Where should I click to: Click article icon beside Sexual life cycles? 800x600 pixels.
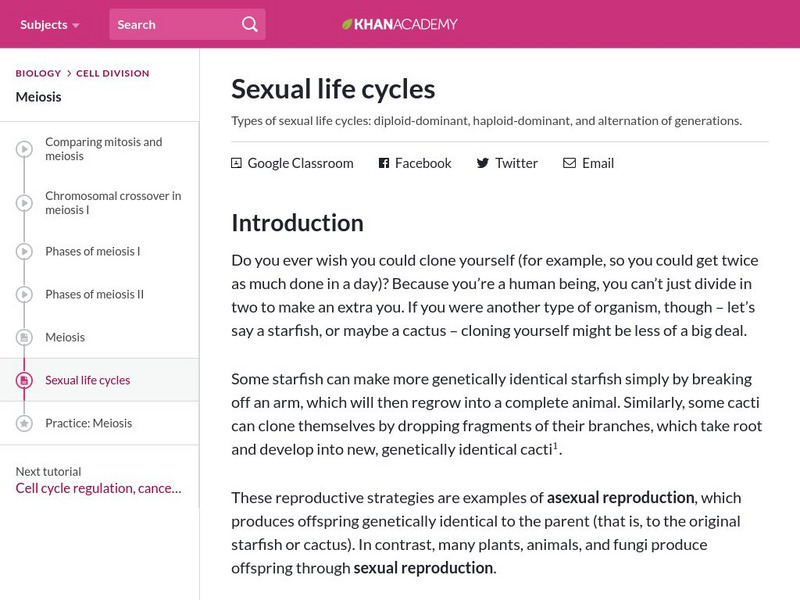click(24, 380)
